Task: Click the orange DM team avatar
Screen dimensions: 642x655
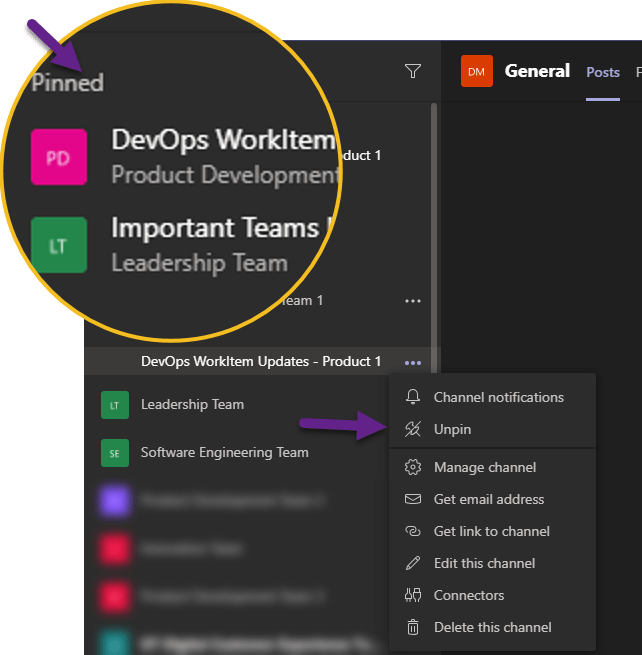Action: 476,71
